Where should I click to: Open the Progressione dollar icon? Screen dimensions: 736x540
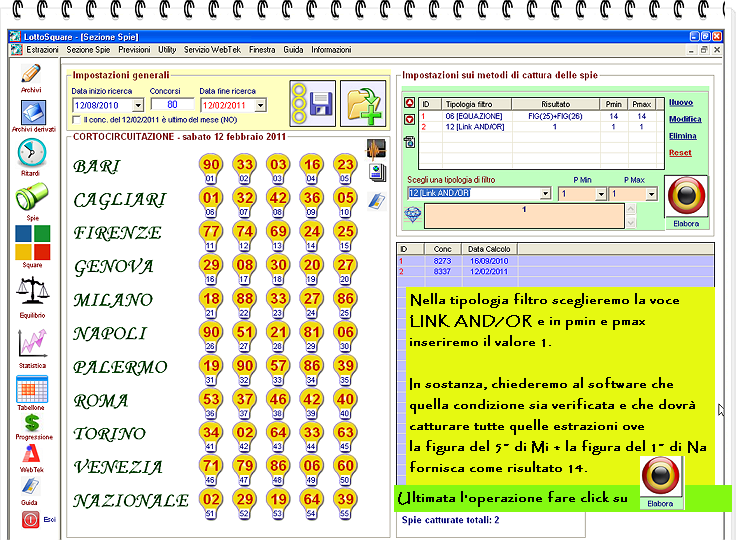(x=32, y=423)
